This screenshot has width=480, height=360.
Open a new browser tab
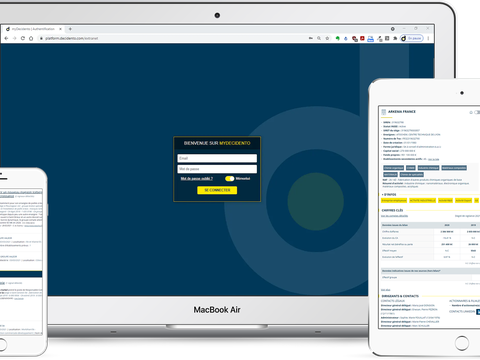pos(70,29)
